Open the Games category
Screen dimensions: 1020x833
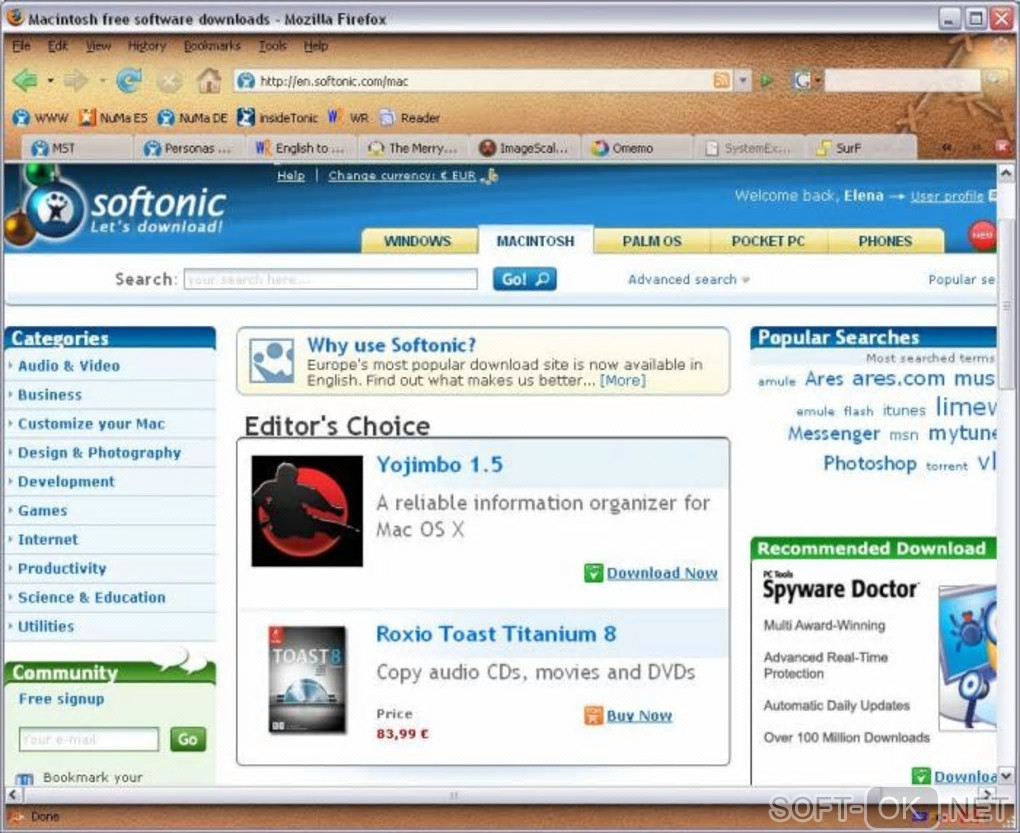point(42,510)
